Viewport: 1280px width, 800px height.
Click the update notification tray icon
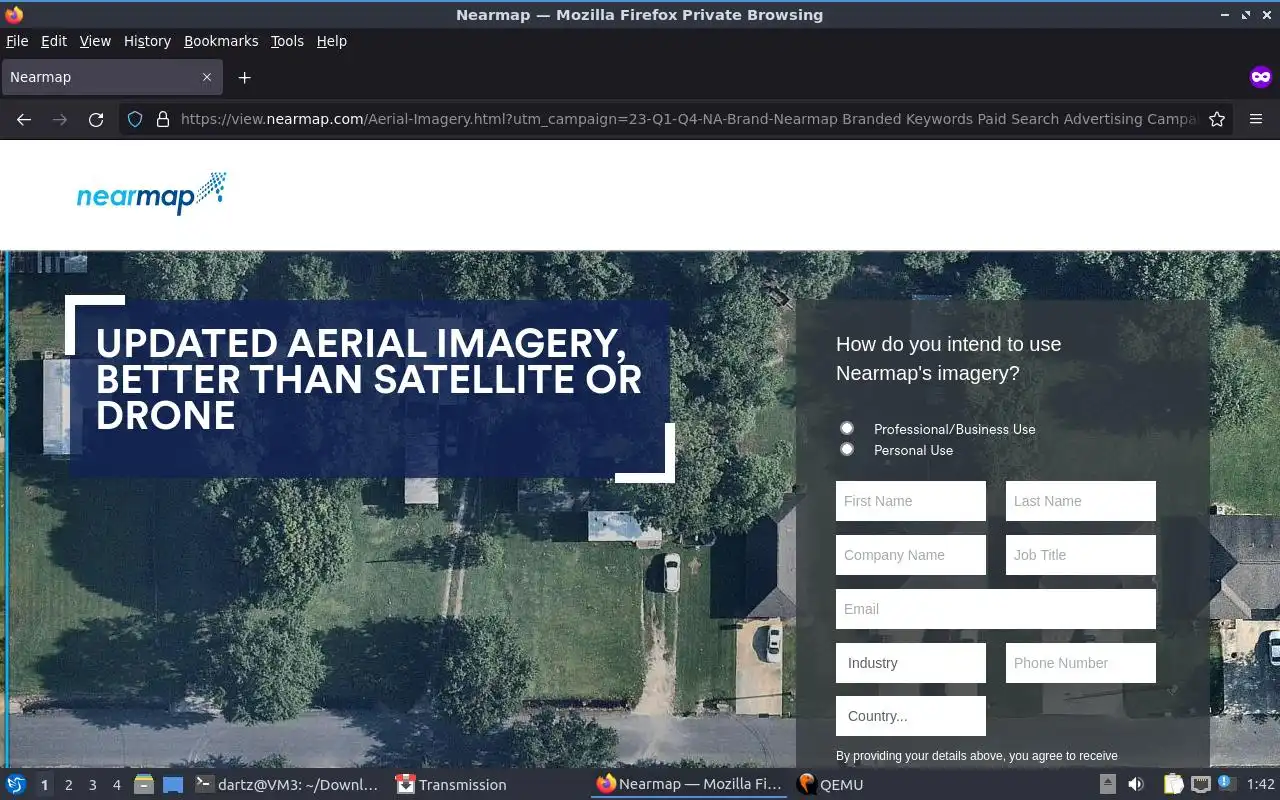pos(1226,785)
